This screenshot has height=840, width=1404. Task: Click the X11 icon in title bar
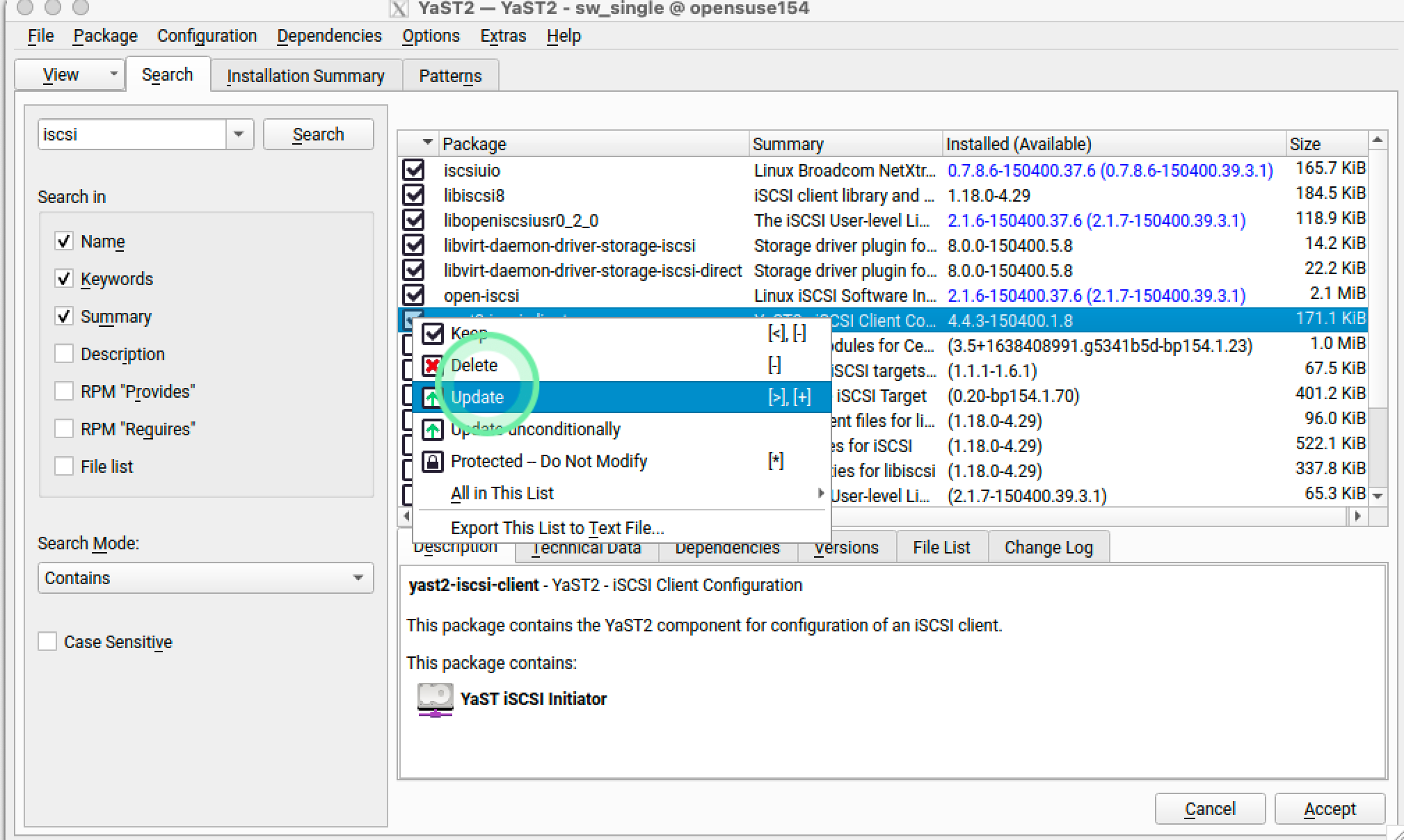[399, 9]
